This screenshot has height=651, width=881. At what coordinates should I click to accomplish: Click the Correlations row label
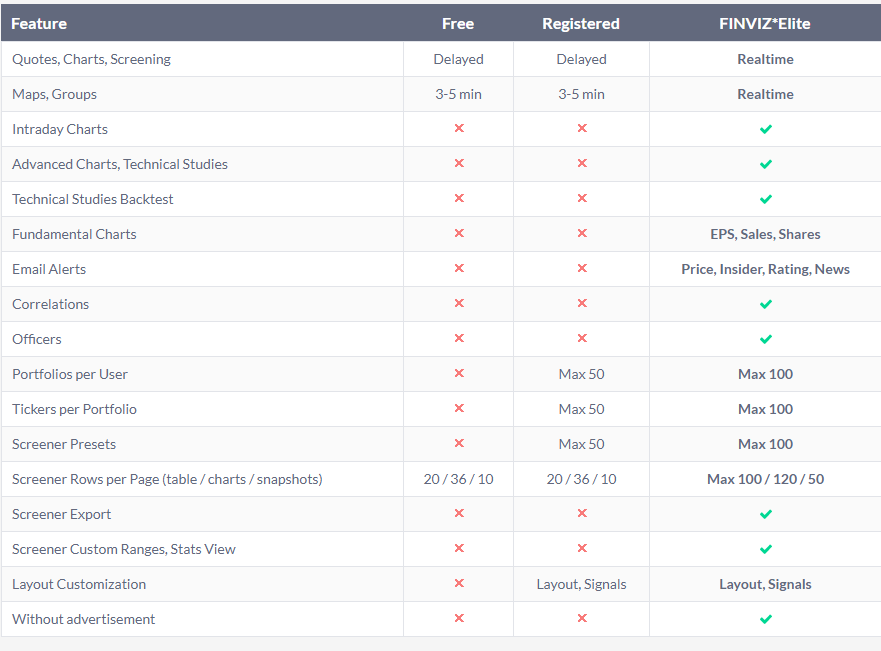(x=51, y=304)
